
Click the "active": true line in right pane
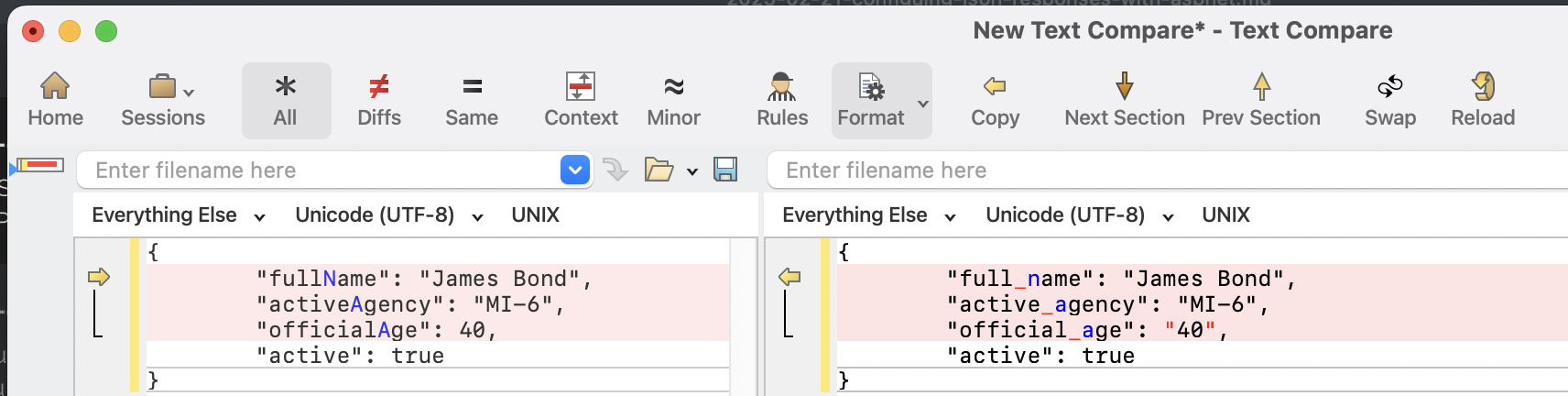tap(1203, 355)
